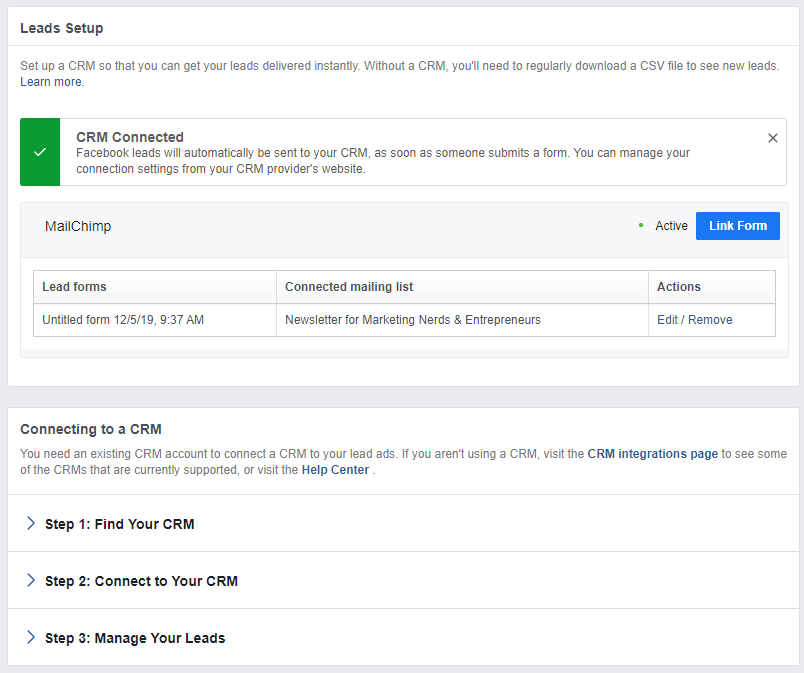Expand Step 2: Connect to Your CRM chevron
This screenshot has height=673, width=804.
click(x=31, y=580)
